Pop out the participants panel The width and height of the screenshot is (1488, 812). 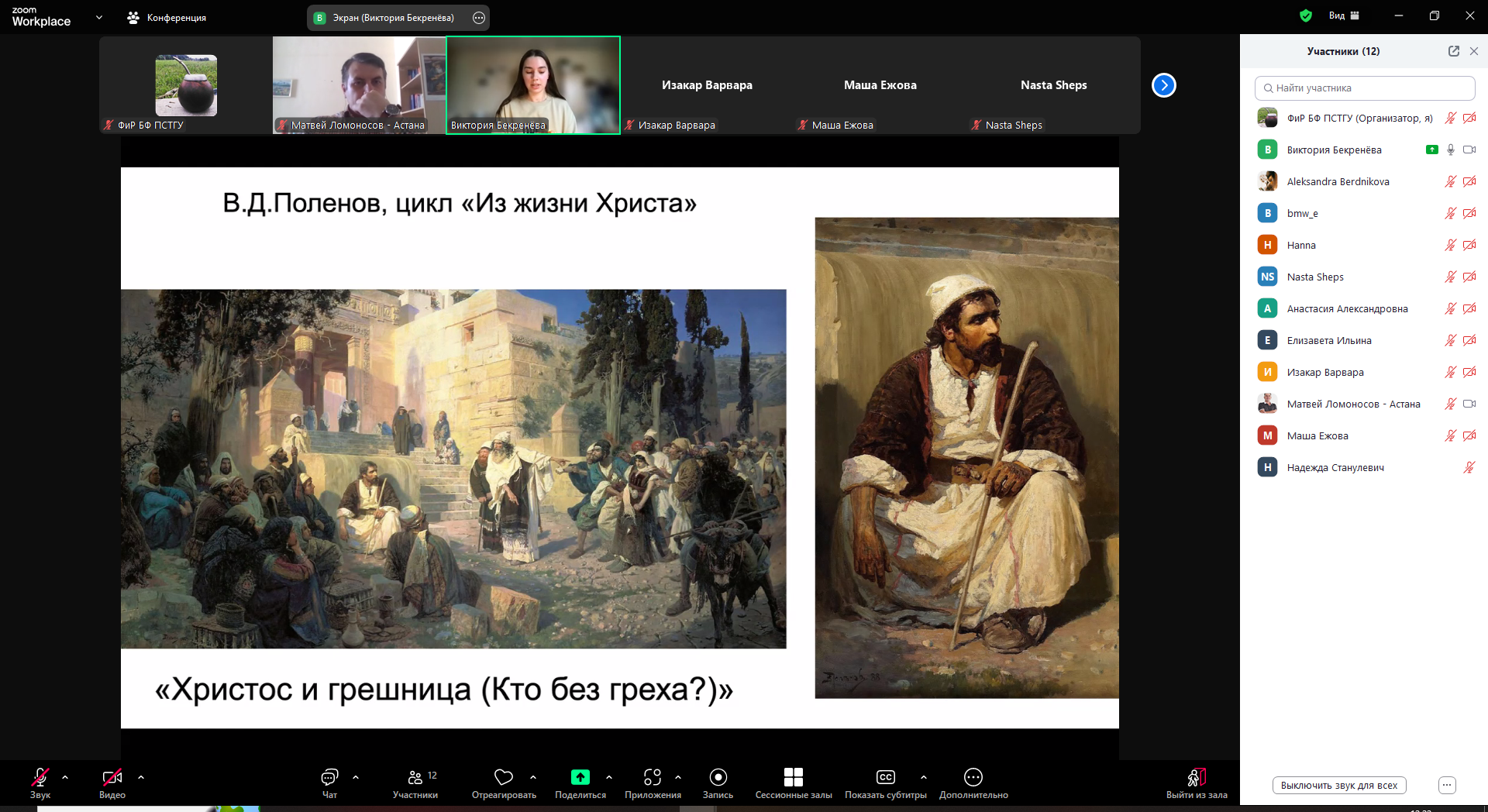tap(1454, 51)
